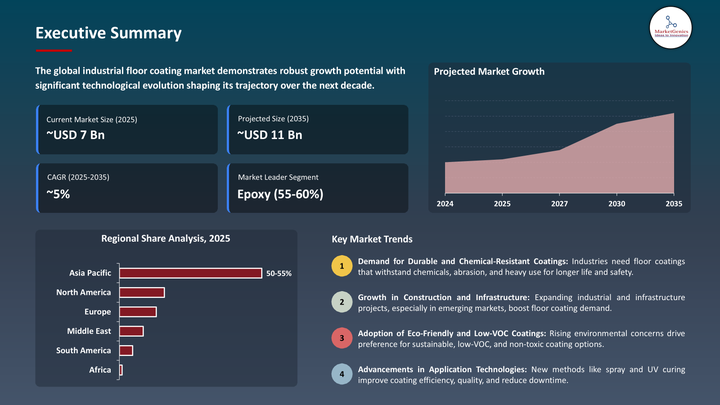Click the 2035 label on growth chart
The height and width of the screenshot is (405, 720).
674,204
